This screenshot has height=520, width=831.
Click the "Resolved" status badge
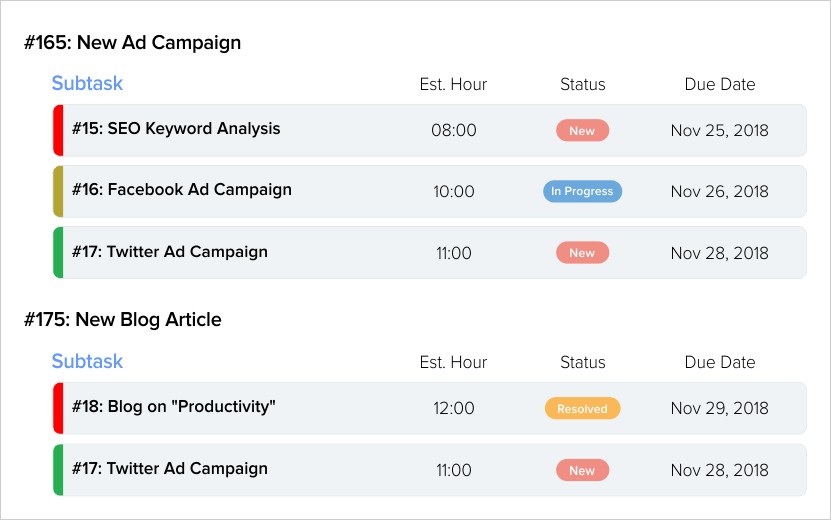click(x=582, y=408)
